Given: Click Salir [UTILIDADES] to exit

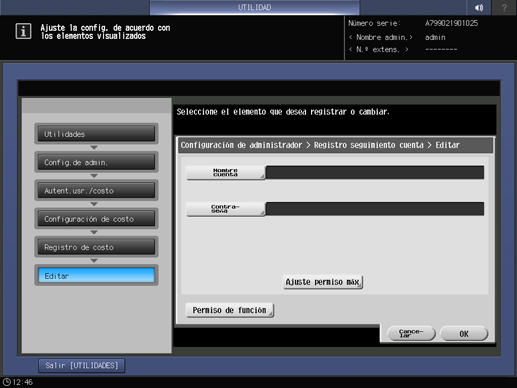Looking at the screenshot, I should [x=82, y=366].
